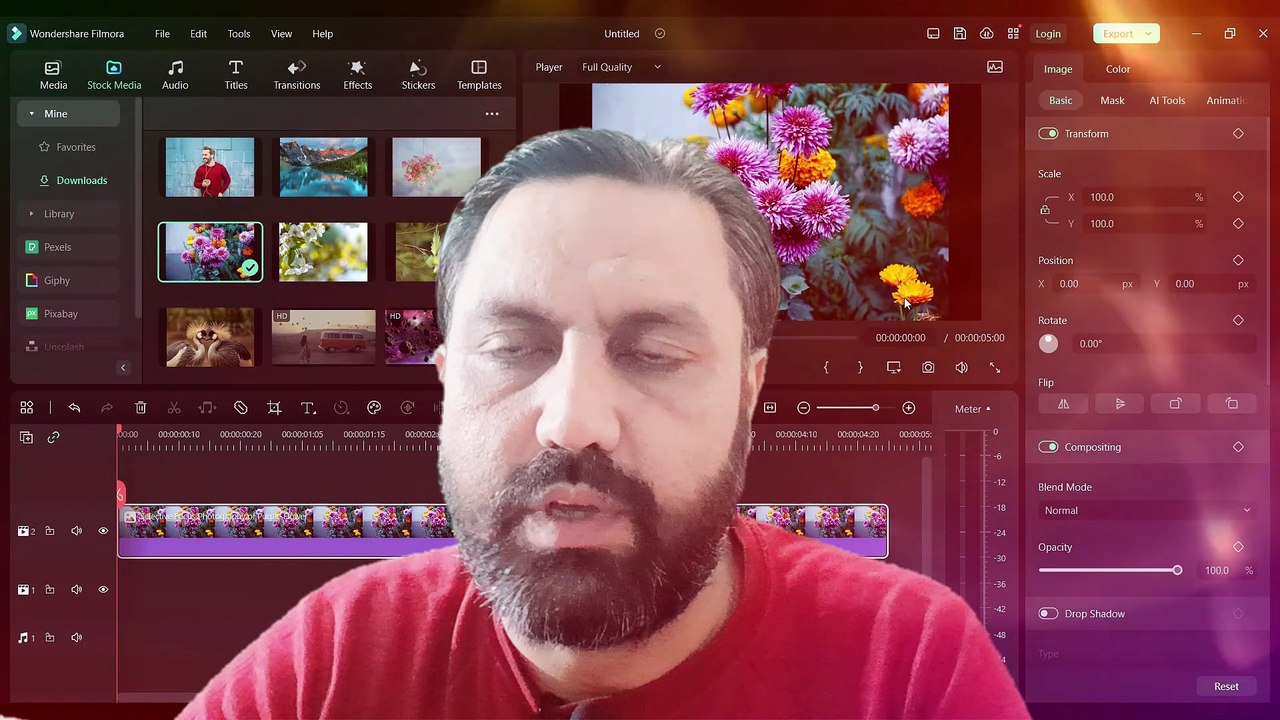Zoom in timeline with plus icon
1280x720 pixels.
909,408
